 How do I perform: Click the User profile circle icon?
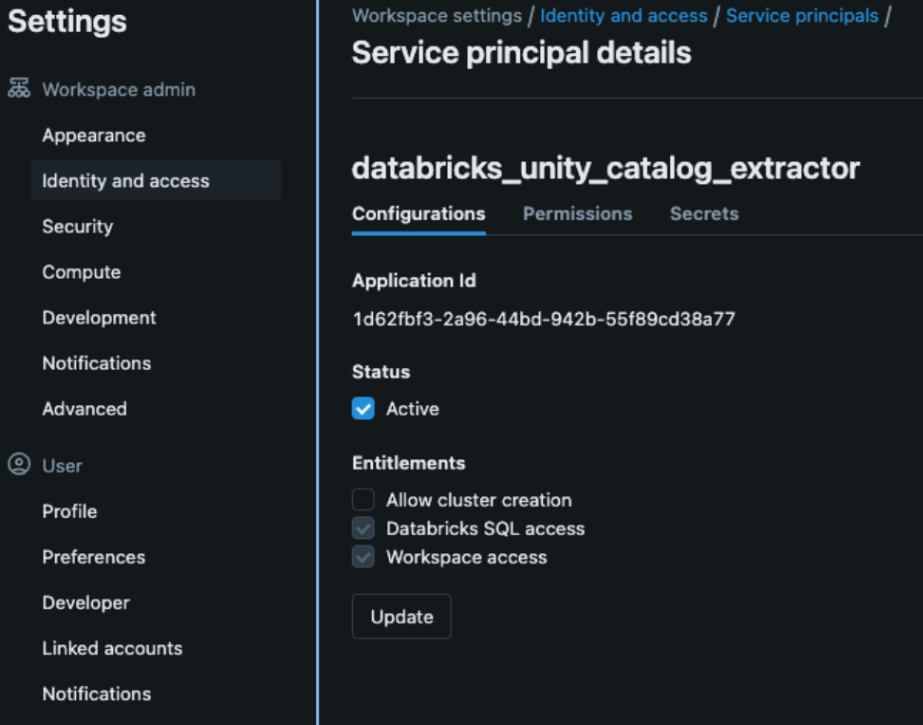(x=18, y=465)
